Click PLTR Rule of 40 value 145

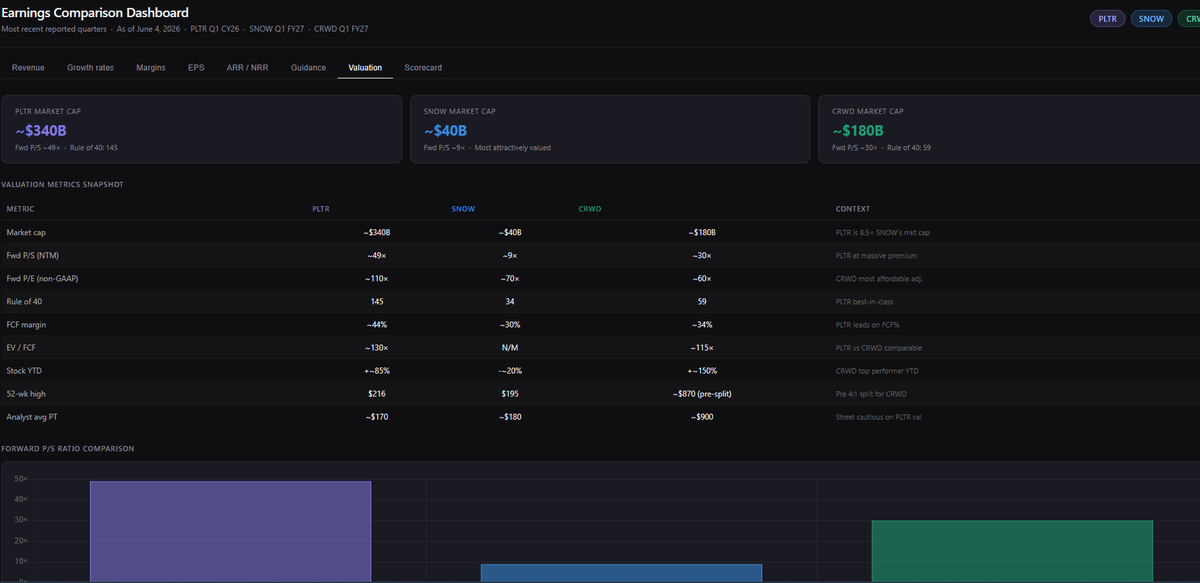tap(377, 301)
